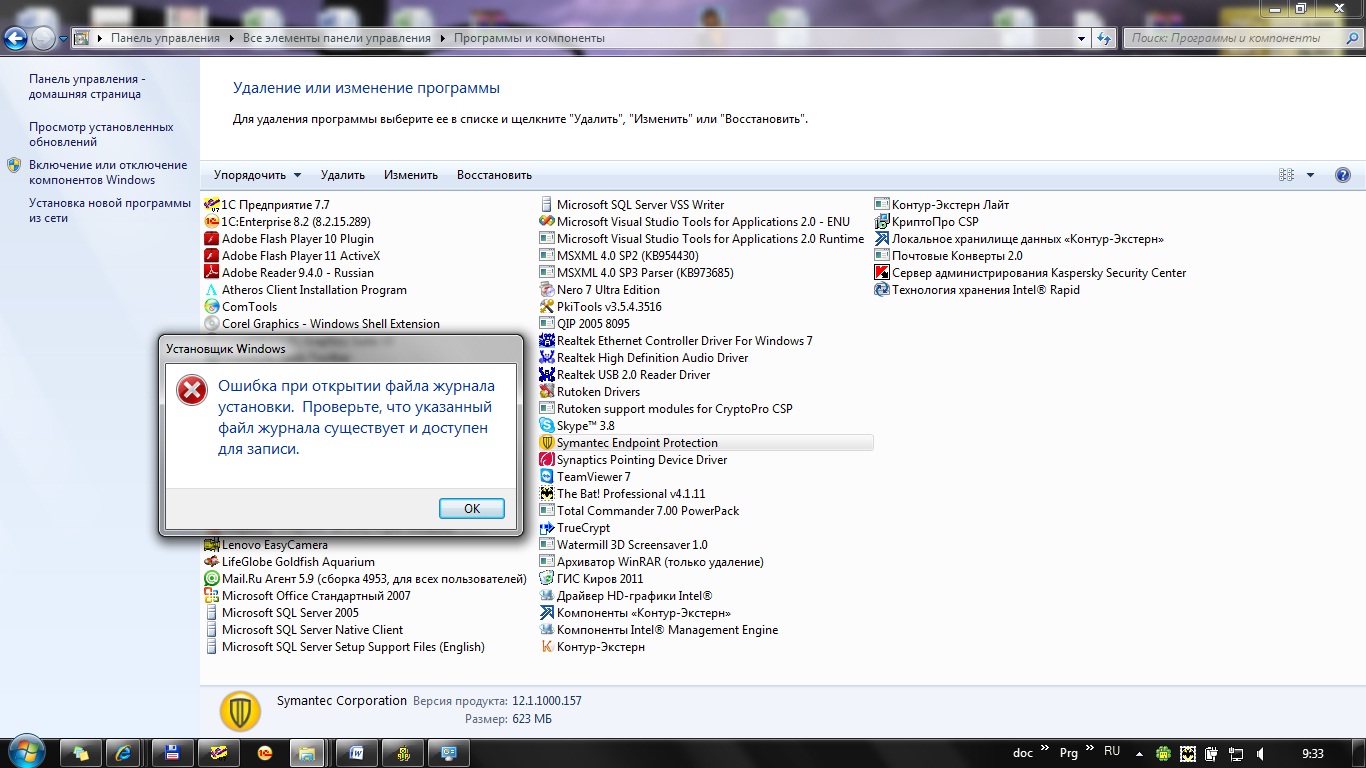Open Панель управления домашняя страница link
Image resolution: width=1366 pixels, height=768 pixels.
[x=87, y=86]
